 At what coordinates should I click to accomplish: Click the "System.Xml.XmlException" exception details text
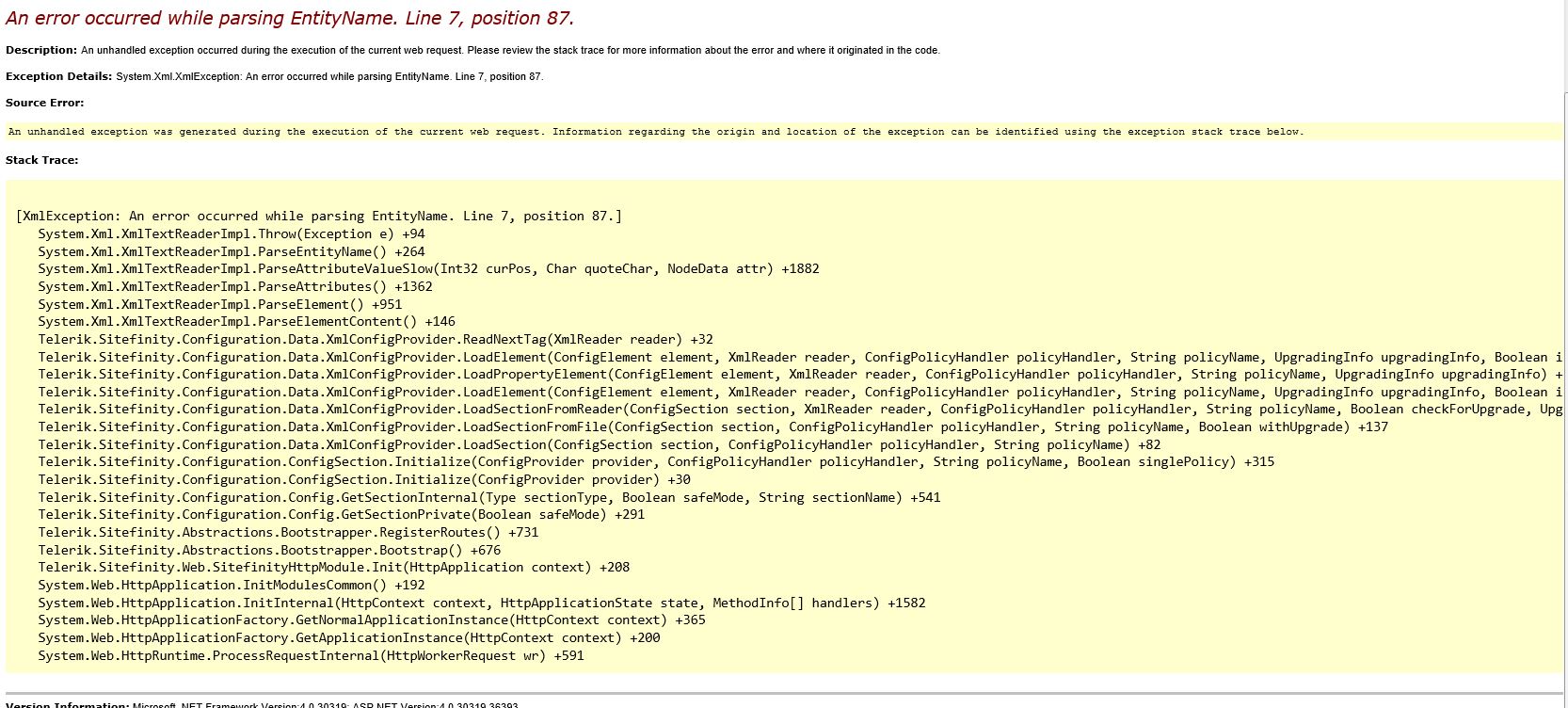coord(329,76)
